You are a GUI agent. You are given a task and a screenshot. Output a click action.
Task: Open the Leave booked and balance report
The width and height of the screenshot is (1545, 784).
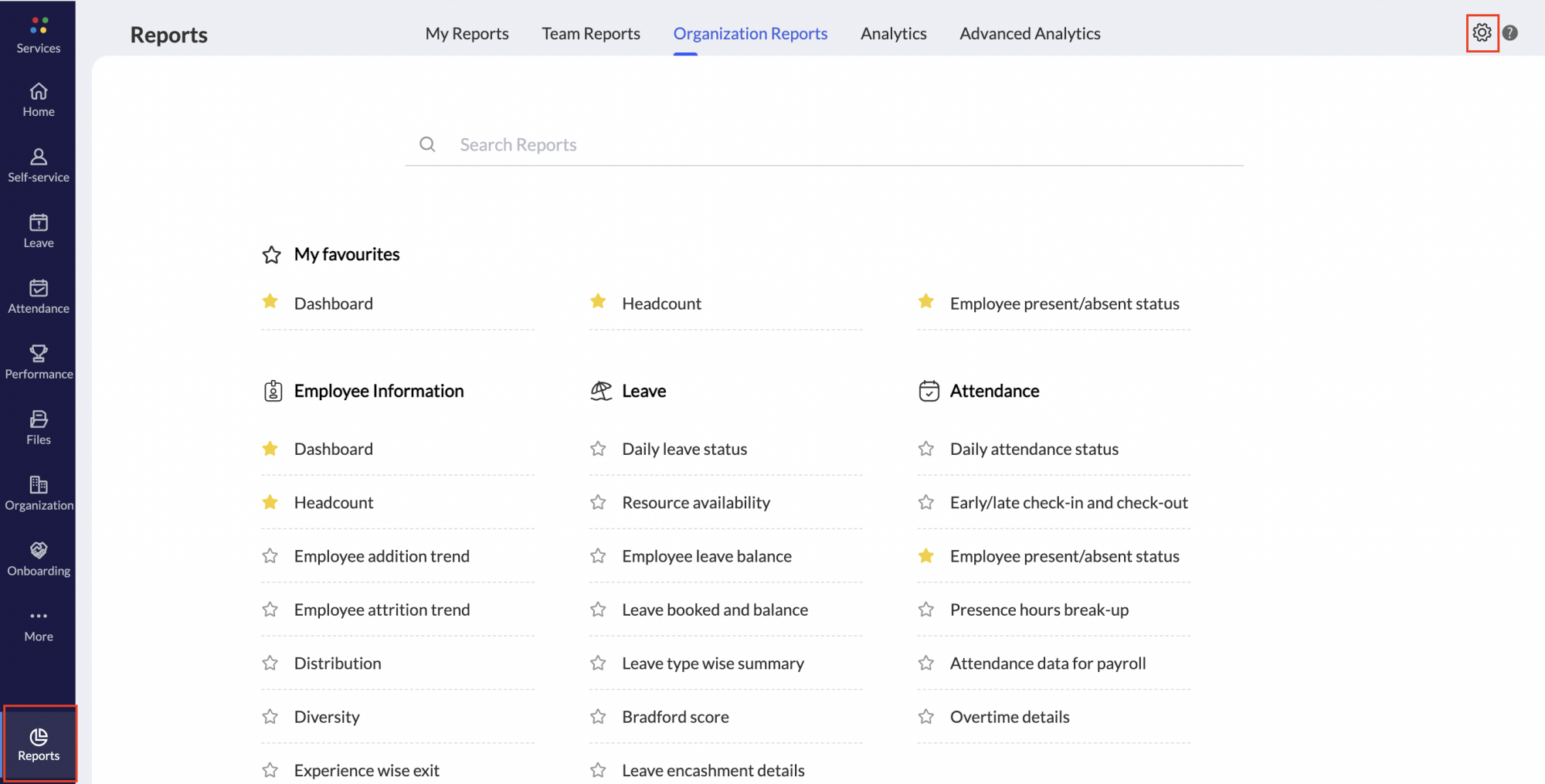(715, 610)
